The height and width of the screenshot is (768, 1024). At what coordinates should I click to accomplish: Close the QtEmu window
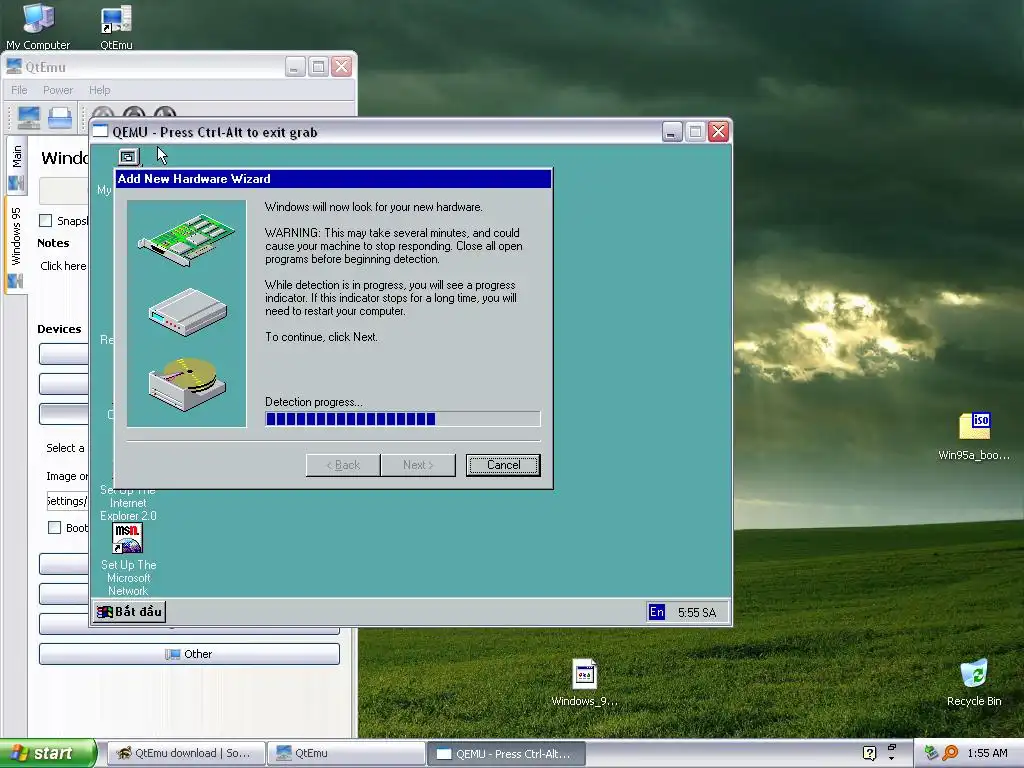(x=341, y=67)
